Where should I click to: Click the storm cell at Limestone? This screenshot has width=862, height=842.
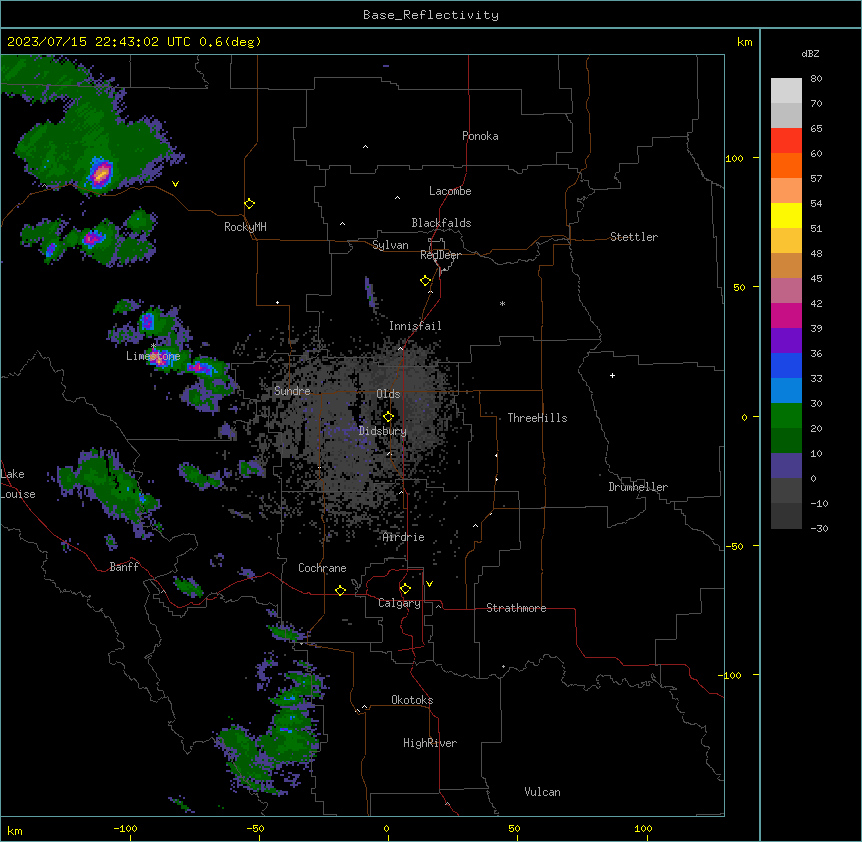point(158,358)
